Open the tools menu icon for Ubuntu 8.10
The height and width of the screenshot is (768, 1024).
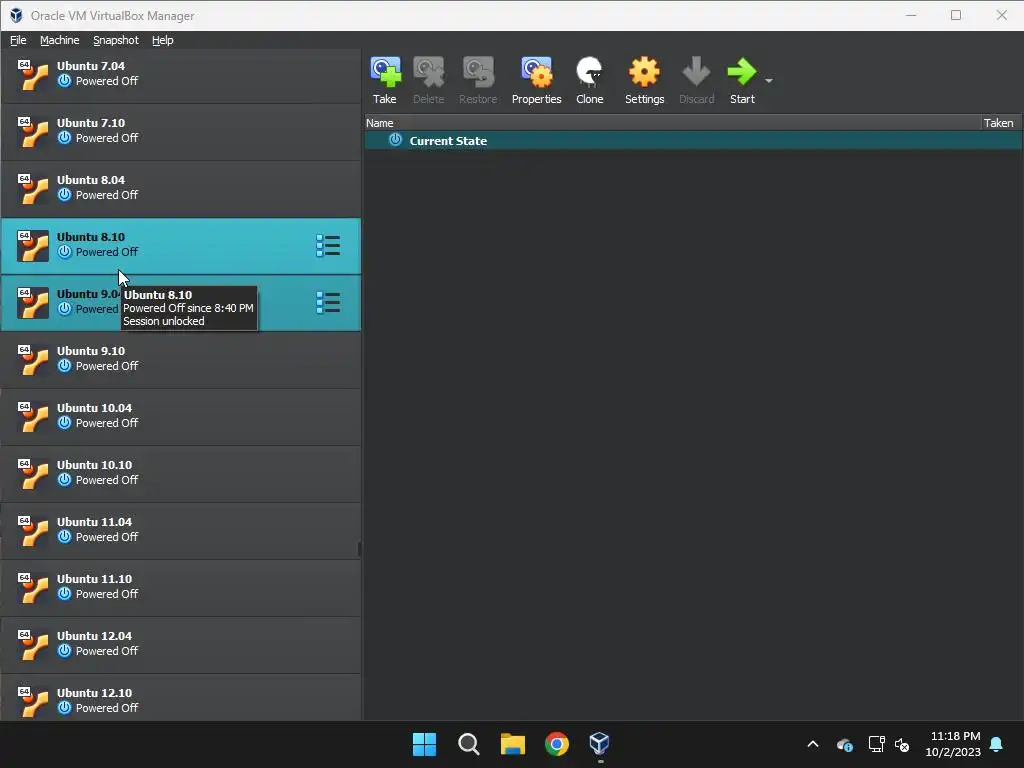328,246
